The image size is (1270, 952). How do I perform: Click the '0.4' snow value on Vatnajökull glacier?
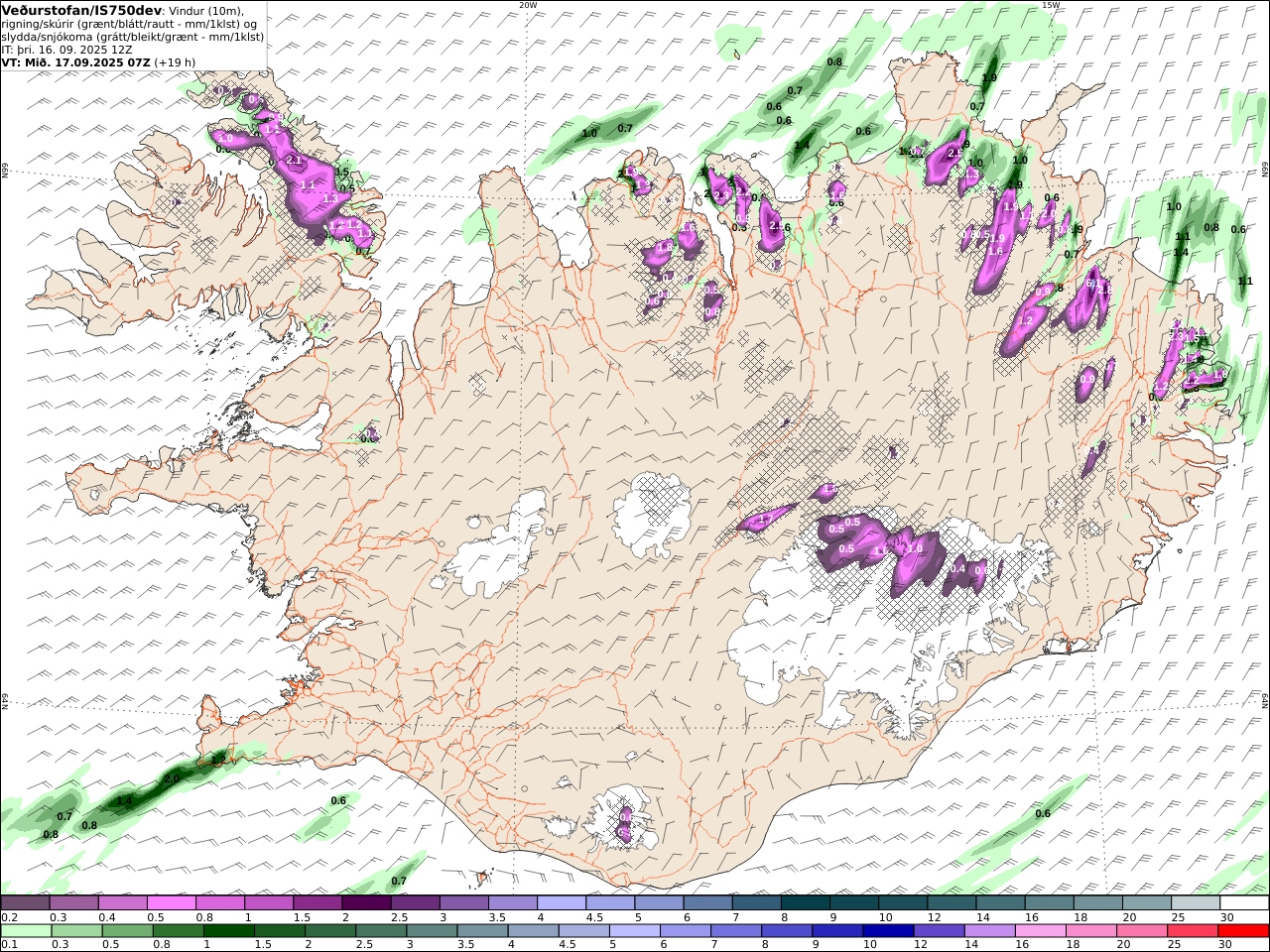[x=957, y=568]
